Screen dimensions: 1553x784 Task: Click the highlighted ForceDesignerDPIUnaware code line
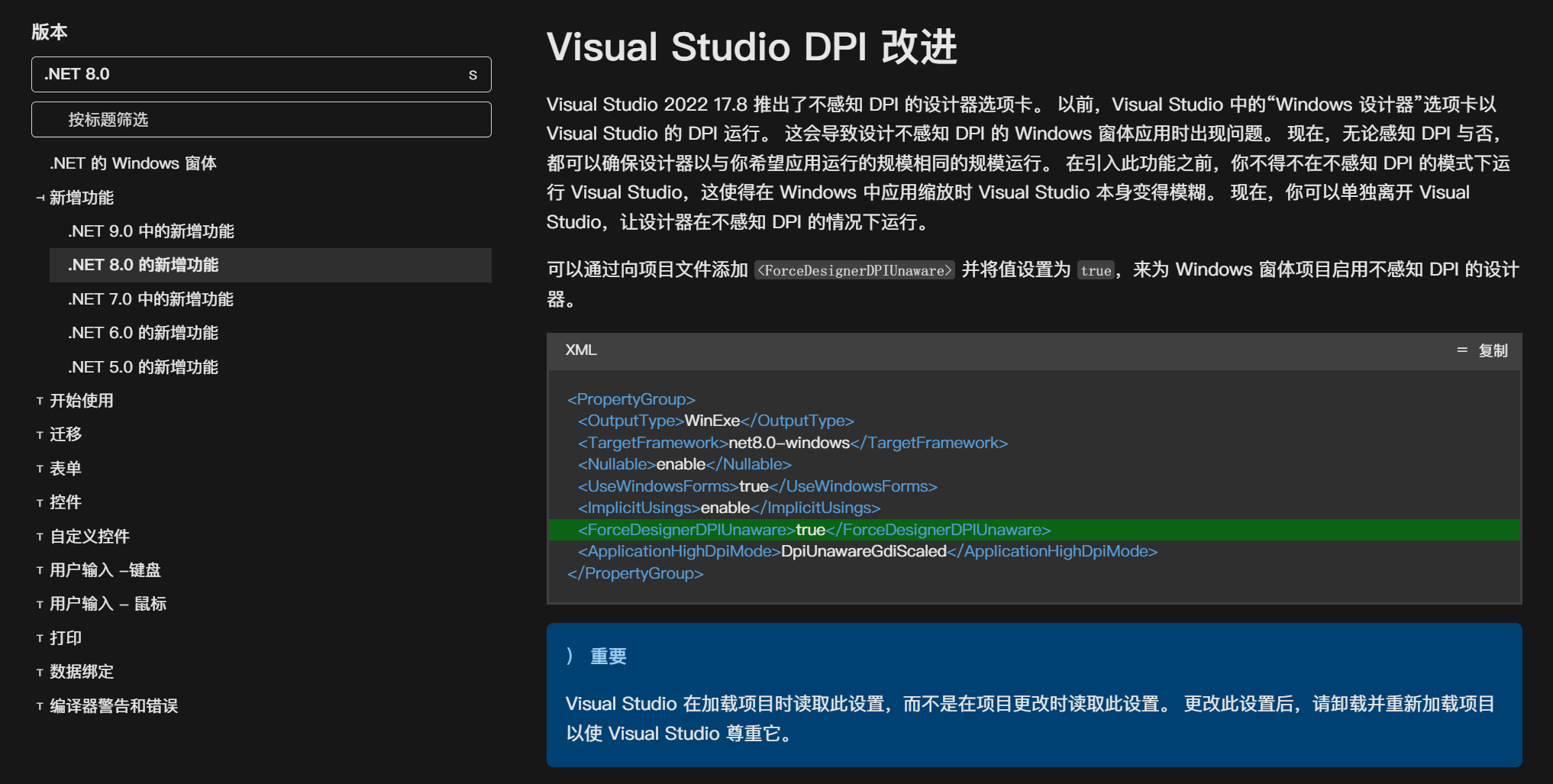pyautogui.click(x=1035, y=530)
